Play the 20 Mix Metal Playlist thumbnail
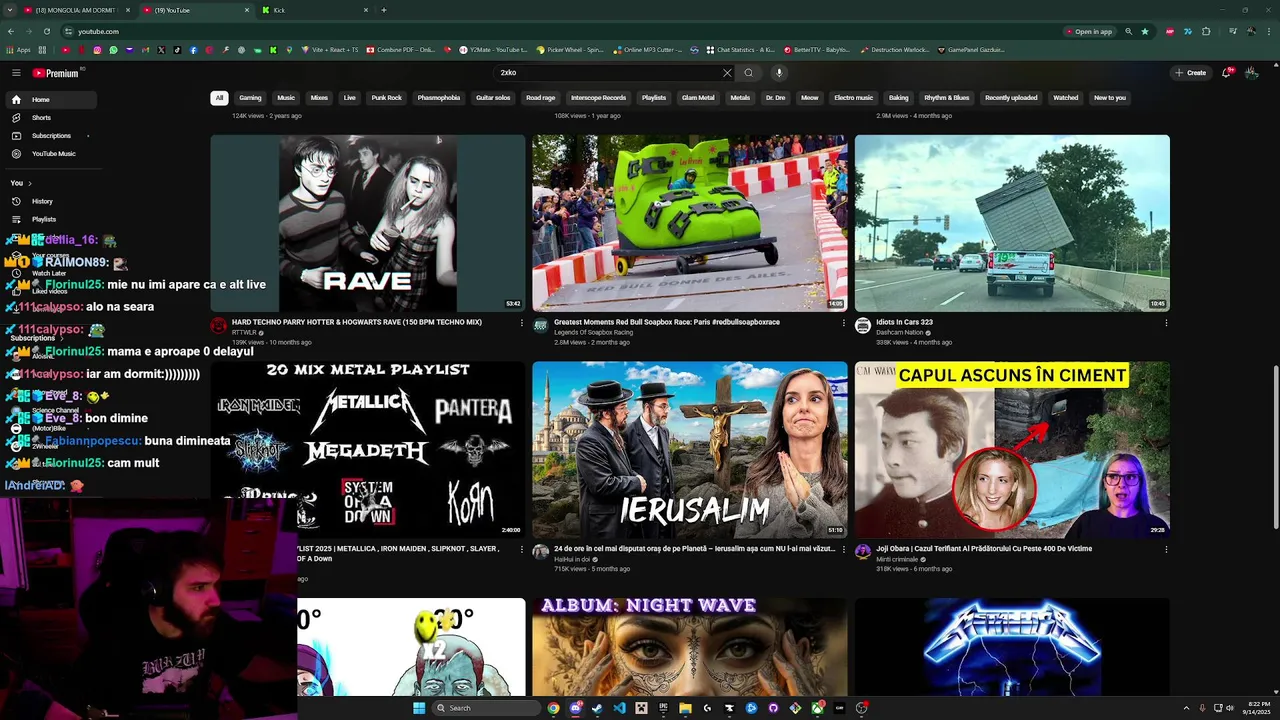The image size is (1280, 720). (367, 449)
